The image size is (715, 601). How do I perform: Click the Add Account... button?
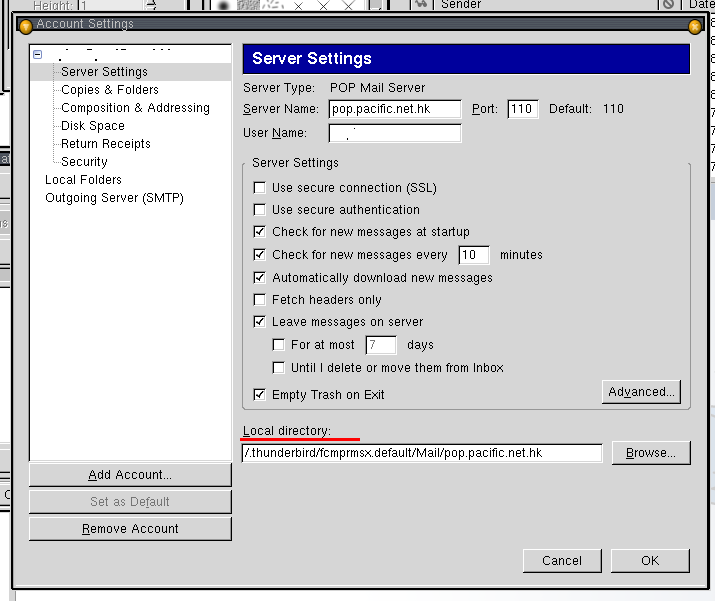tap(130, 475)
